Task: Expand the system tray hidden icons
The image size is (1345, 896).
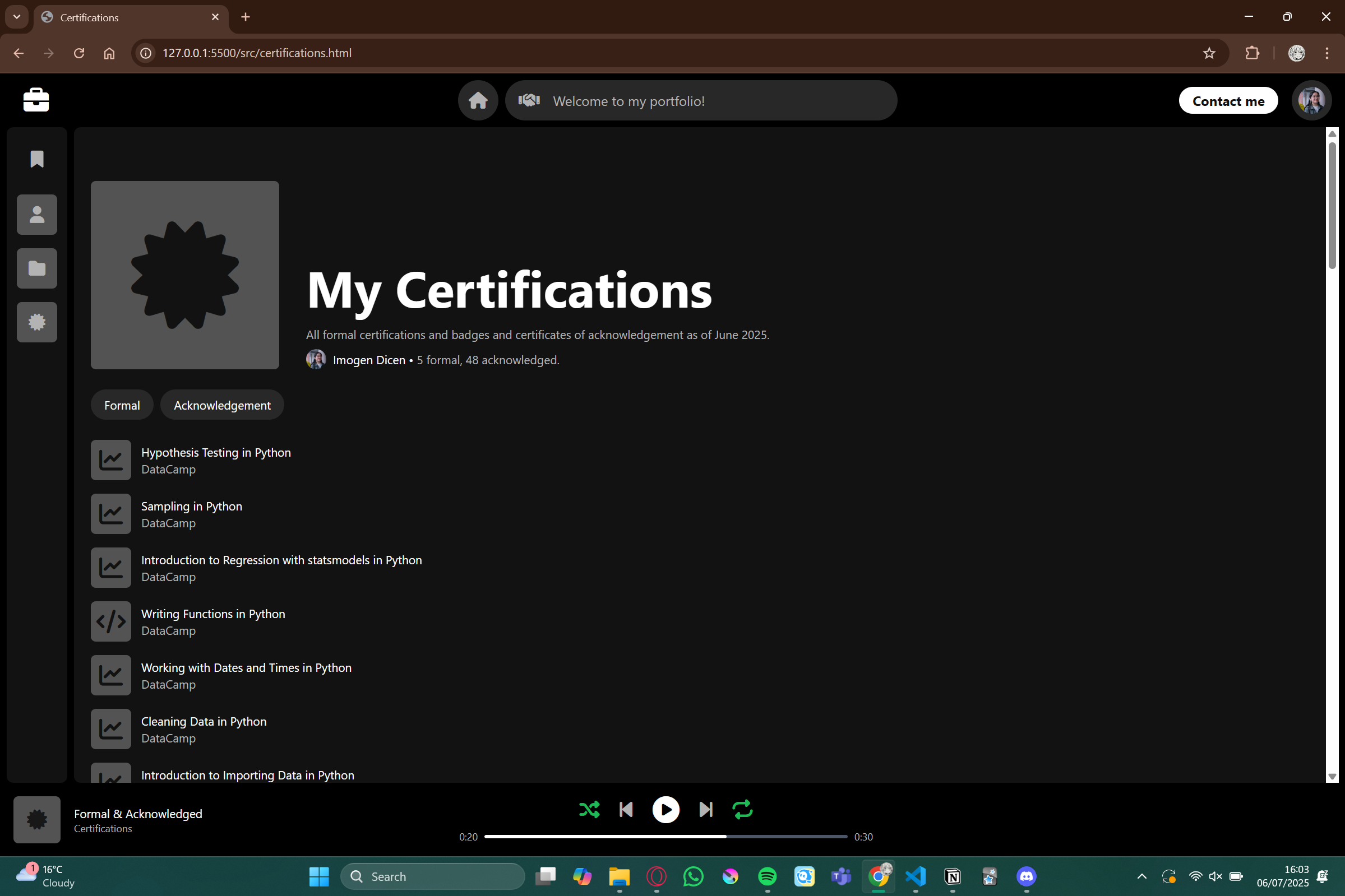Action: 1141,876
